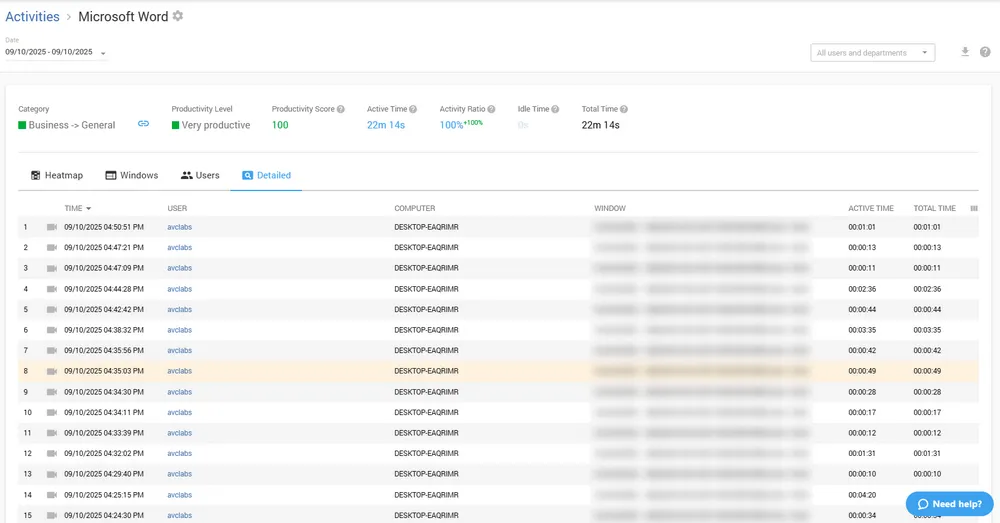Show Activity Ratio info icon

point(491,109)
